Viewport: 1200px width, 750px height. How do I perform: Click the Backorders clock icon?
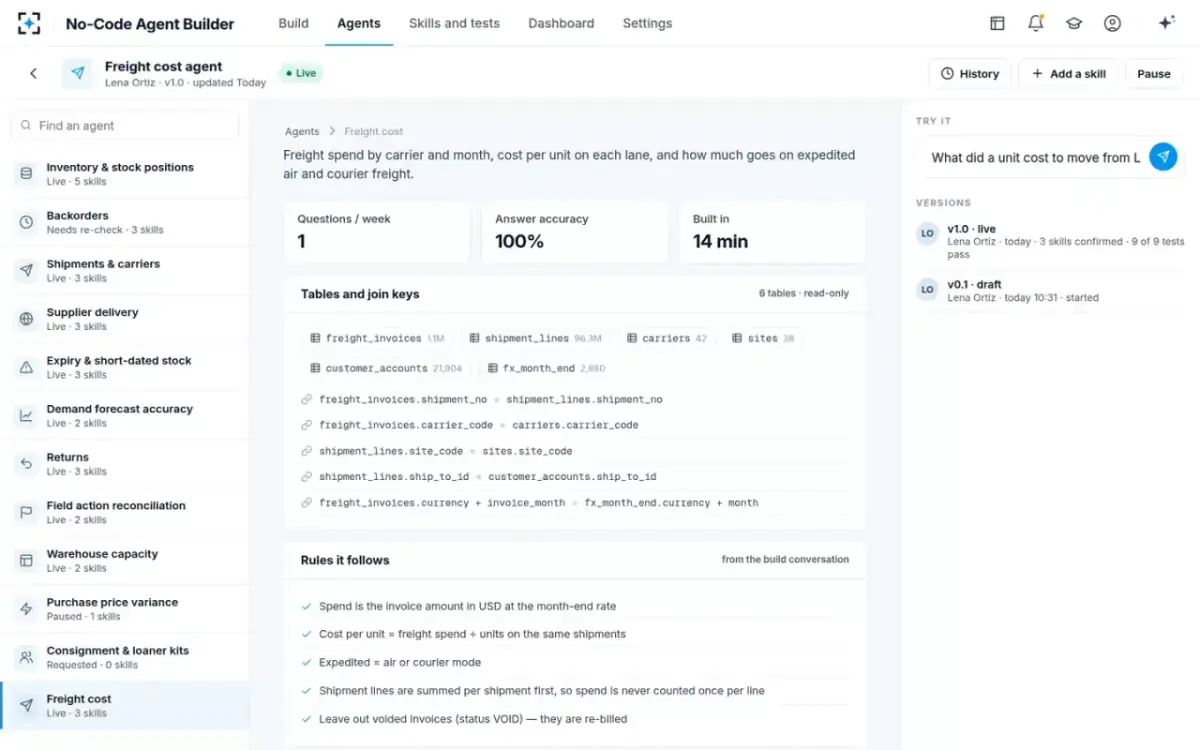[x=26, y=222]
